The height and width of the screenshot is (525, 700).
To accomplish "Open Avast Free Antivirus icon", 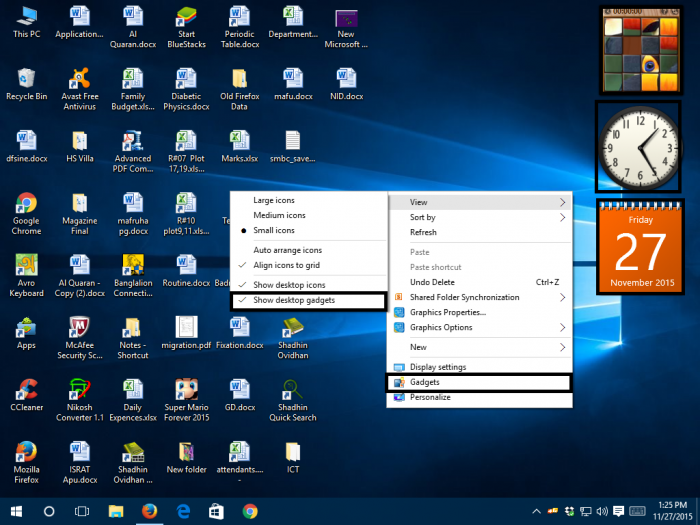I will 79,80.
